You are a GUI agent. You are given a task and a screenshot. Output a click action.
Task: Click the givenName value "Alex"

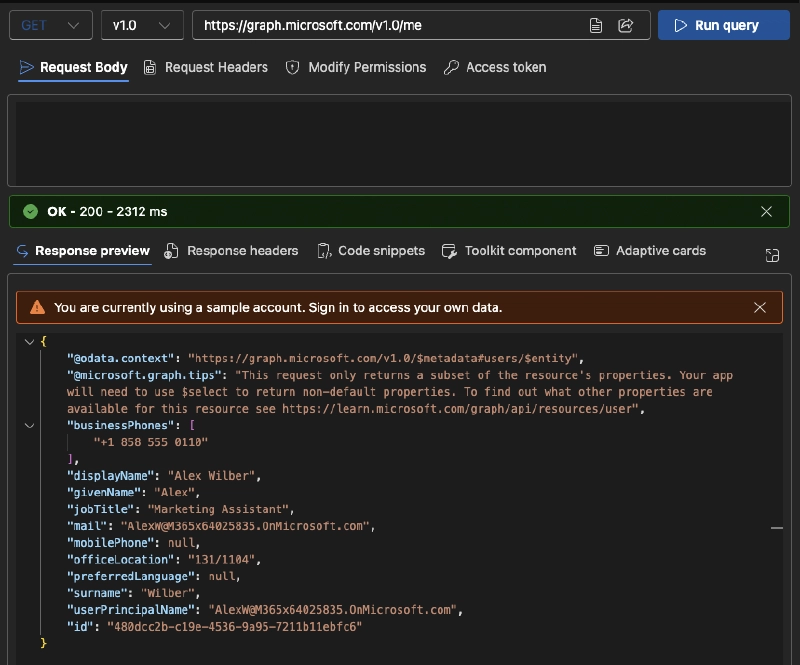click(x=174, y=492)
